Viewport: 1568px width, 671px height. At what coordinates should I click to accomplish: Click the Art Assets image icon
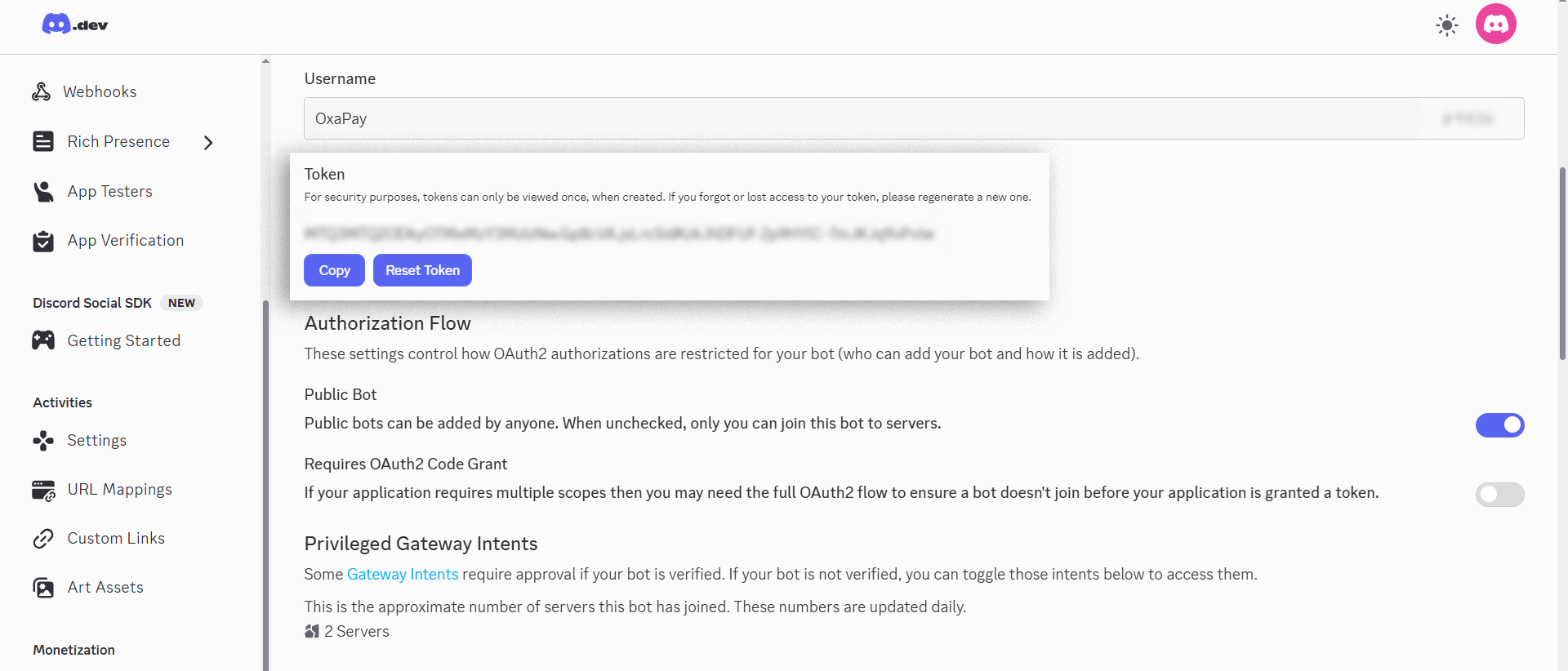point(43,588)
